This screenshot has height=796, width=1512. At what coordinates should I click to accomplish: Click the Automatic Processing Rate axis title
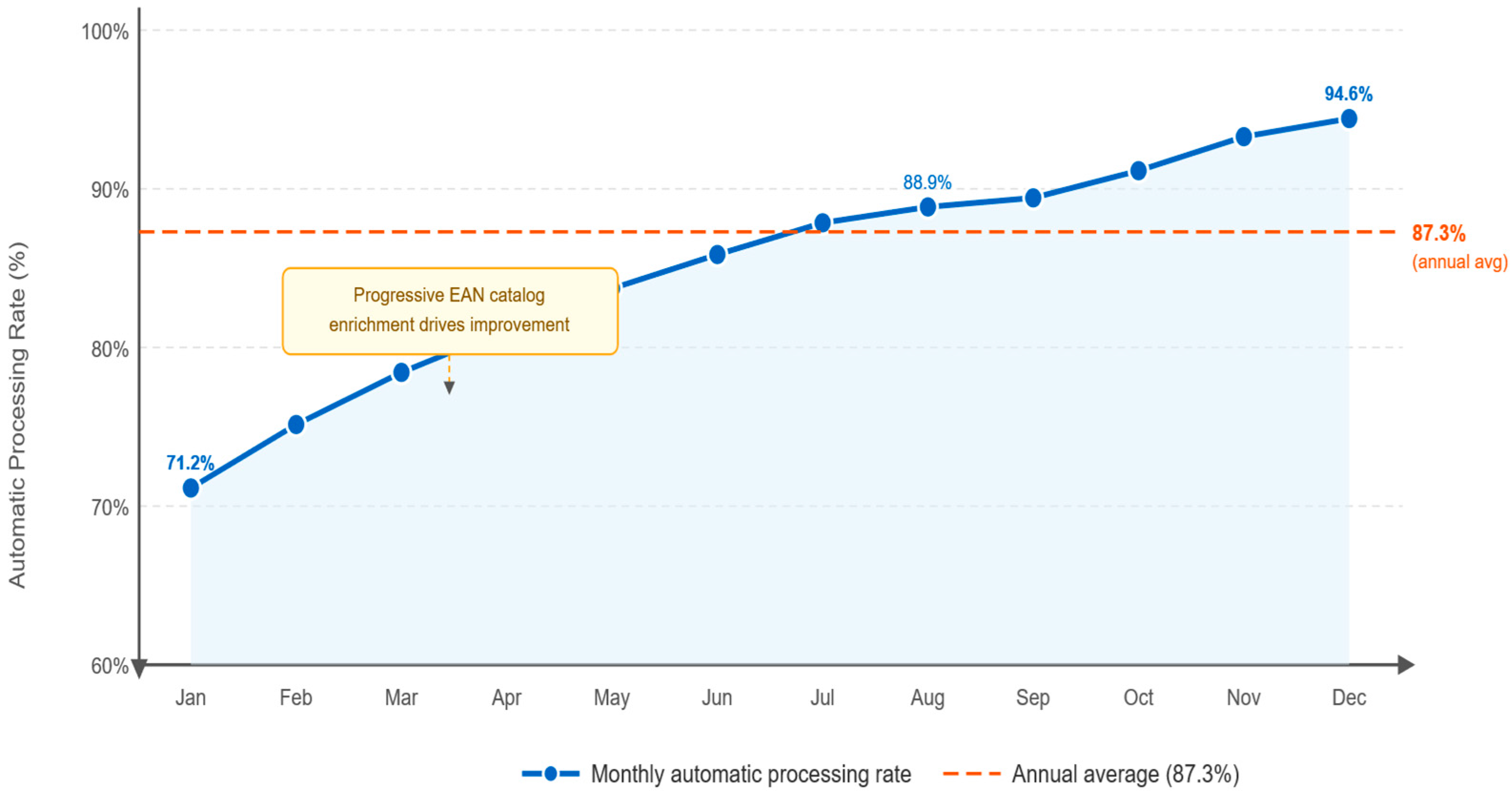coord(18,415)
